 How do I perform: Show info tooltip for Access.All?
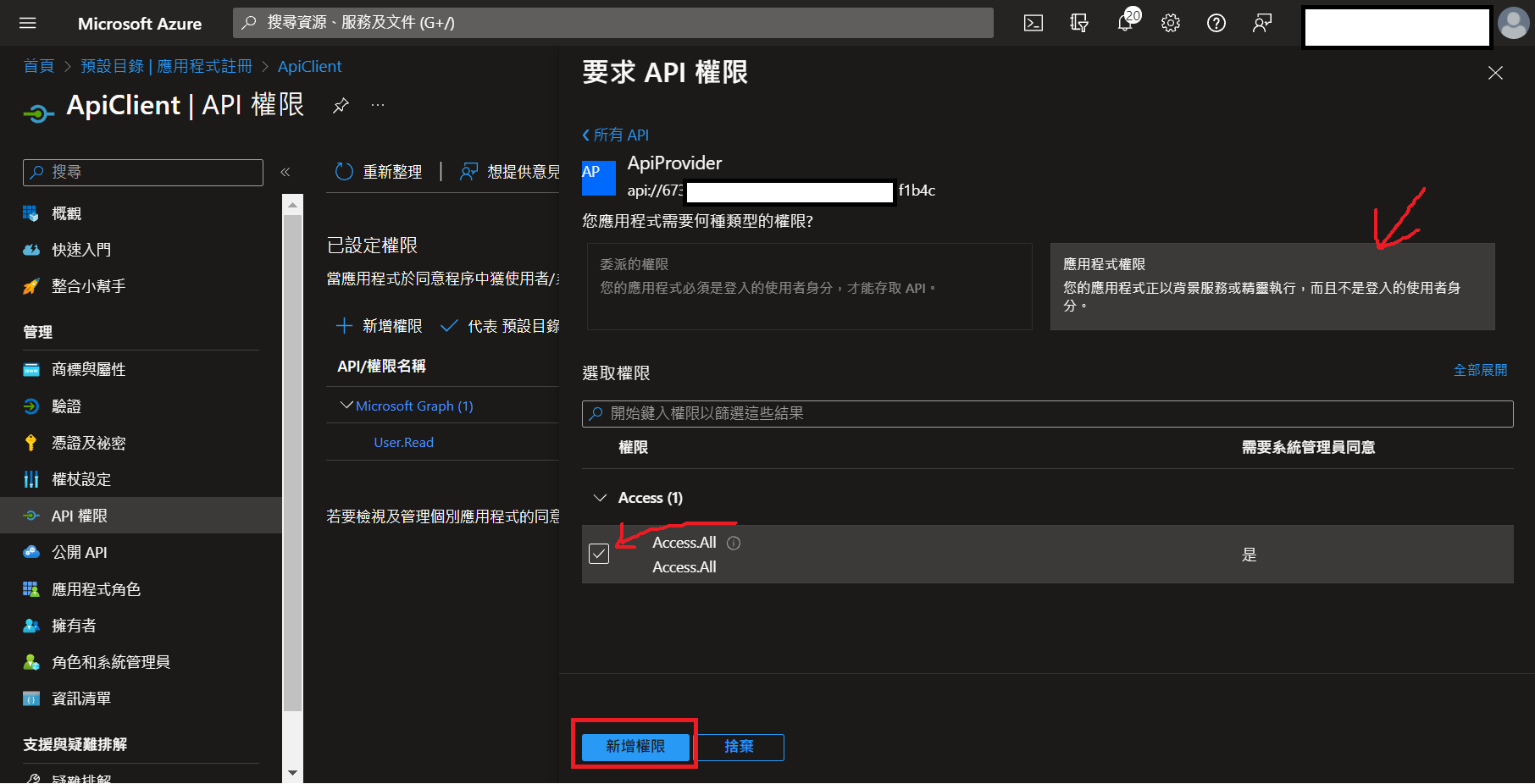point(734,543)
